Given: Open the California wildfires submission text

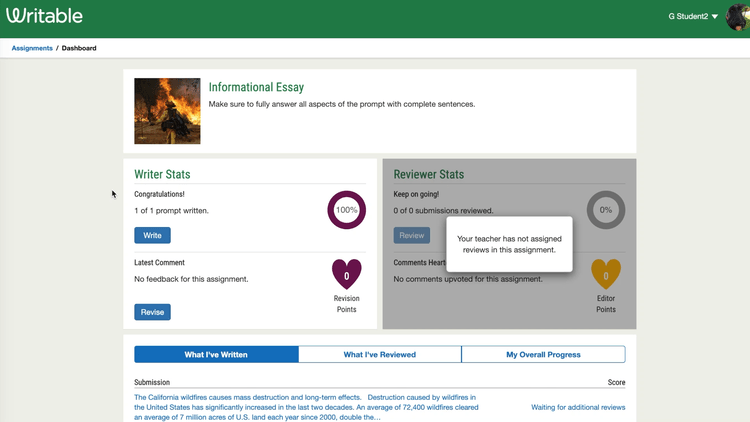Looking at the screenshot, I should (x=306, y=407).
